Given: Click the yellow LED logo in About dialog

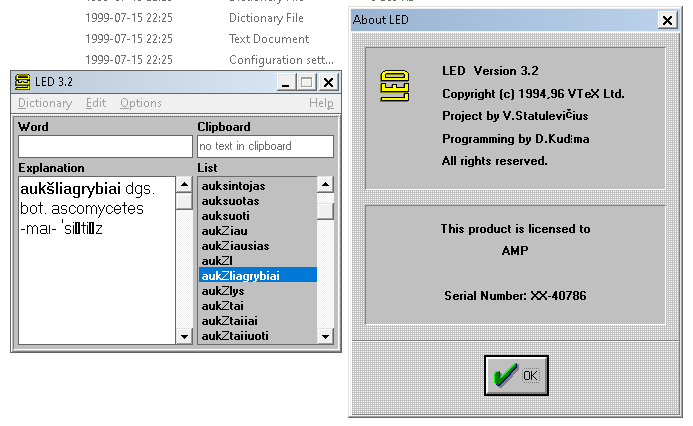Looking at the screenshot, I should [395, 86].
